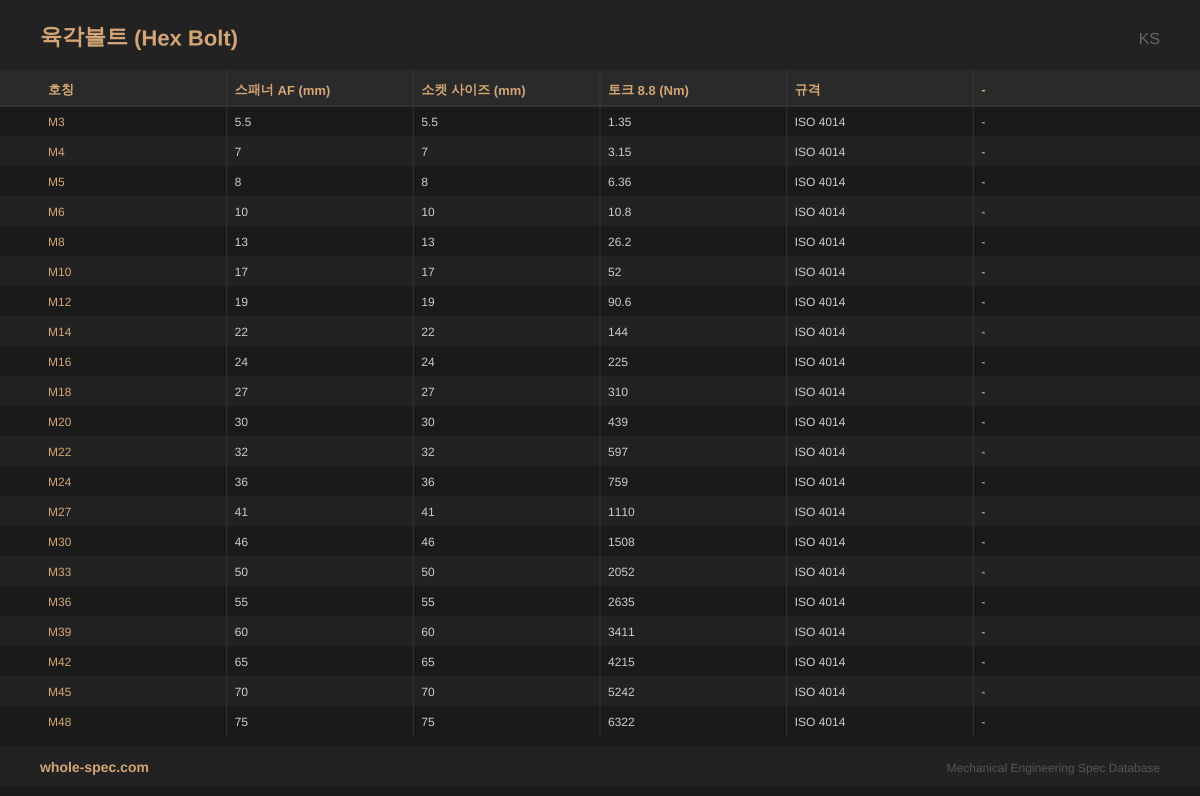Click ISO 4014 in the M20 row

click(819, 422)
